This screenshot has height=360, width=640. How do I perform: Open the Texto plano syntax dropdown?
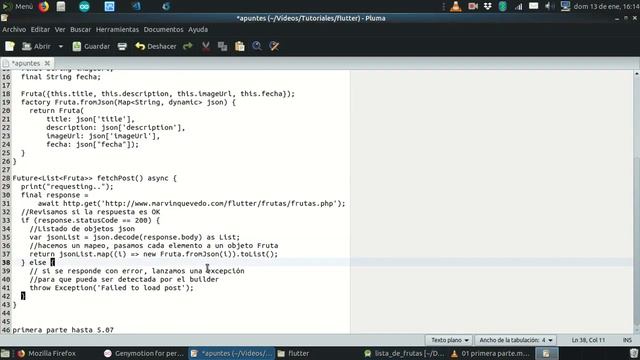(449, 340)
